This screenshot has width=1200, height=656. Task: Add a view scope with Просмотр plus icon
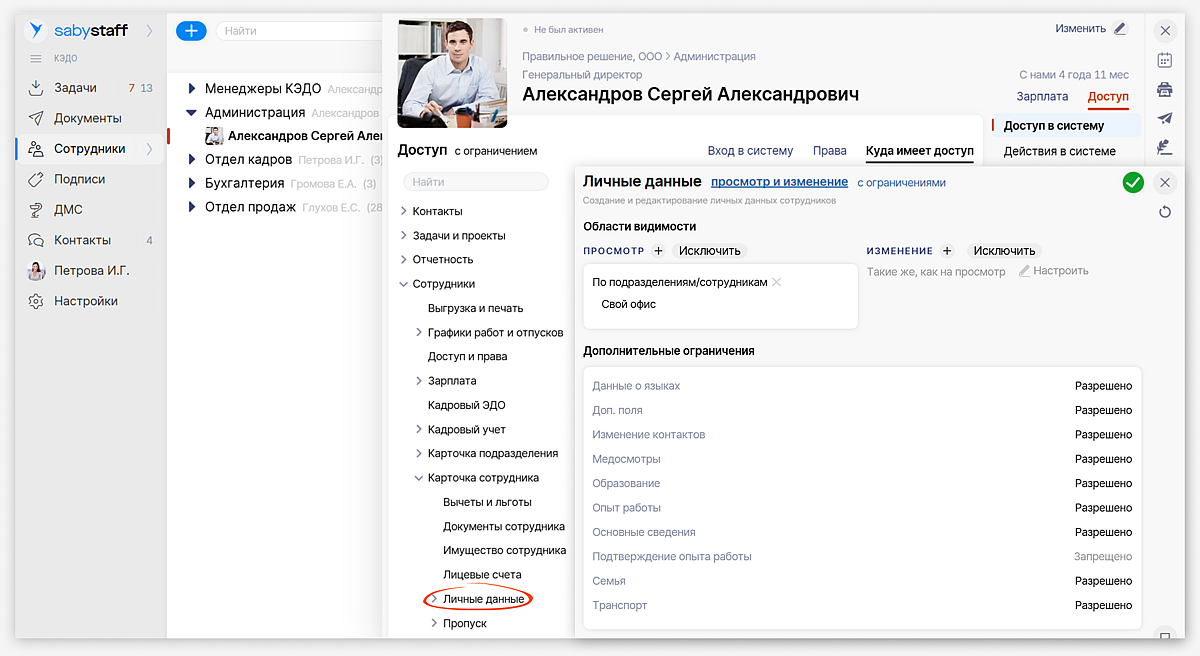coord(658,251)
